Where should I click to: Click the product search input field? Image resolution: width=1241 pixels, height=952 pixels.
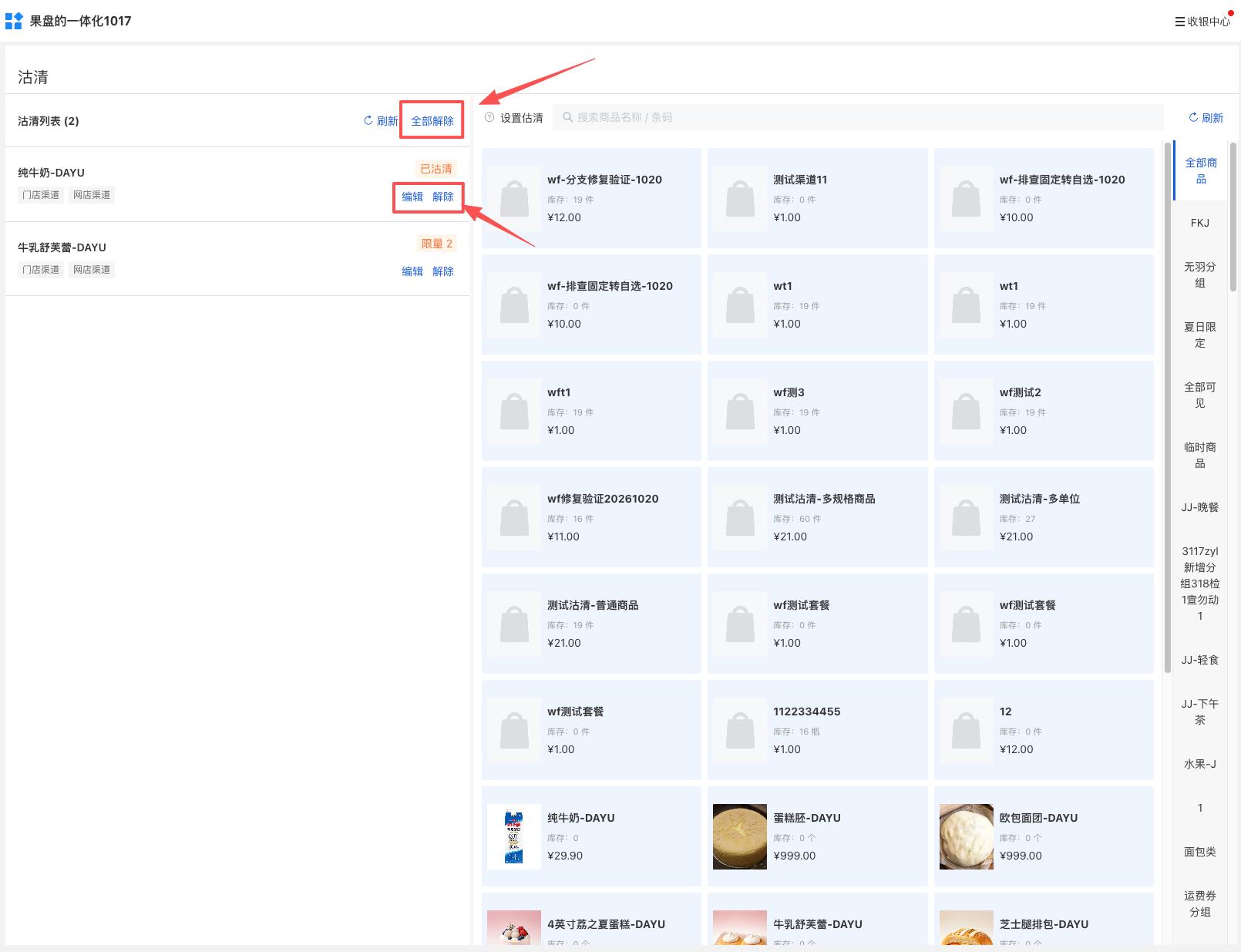[x=858, y=117]
